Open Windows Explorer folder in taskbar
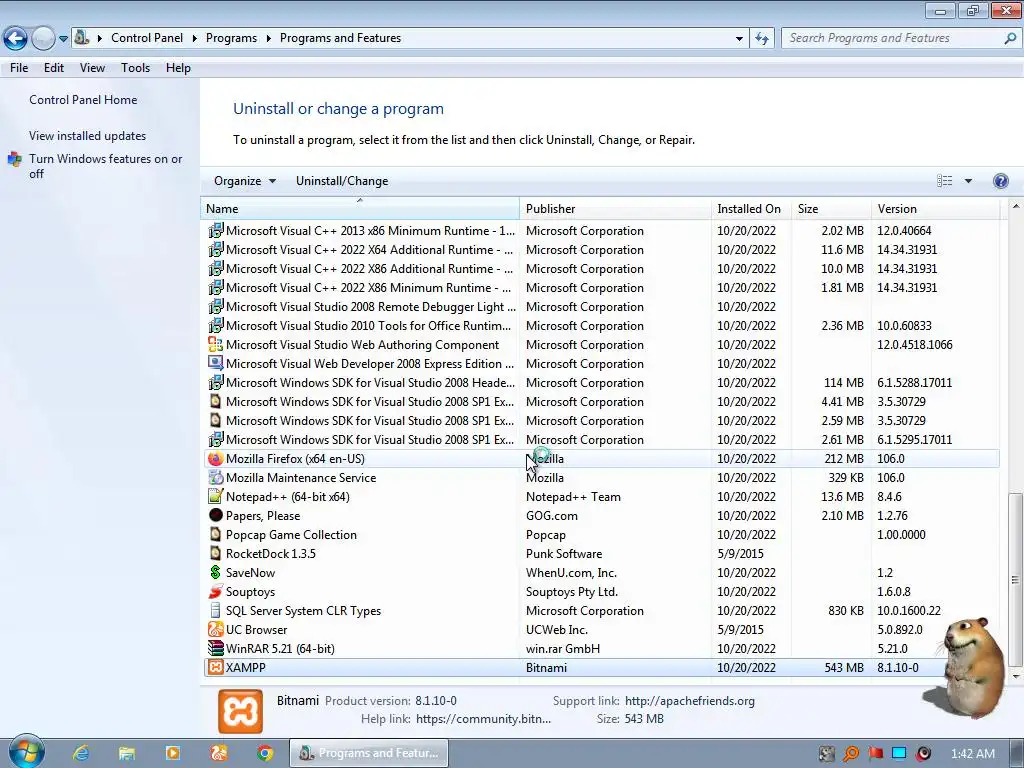Image resolution: width=1024 pixels, height=768 pixels. pos(127,753)
